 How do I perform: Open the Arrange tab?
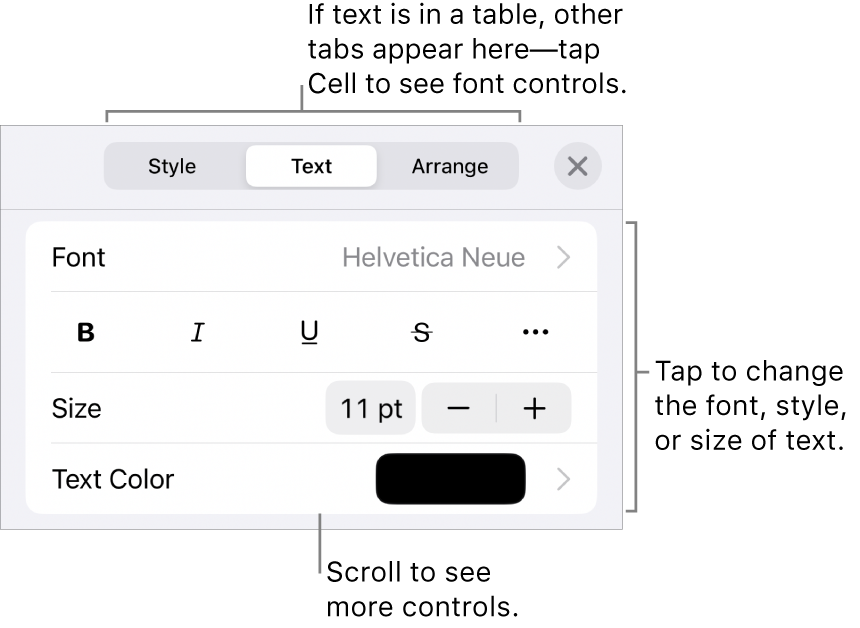coord(450,166)
